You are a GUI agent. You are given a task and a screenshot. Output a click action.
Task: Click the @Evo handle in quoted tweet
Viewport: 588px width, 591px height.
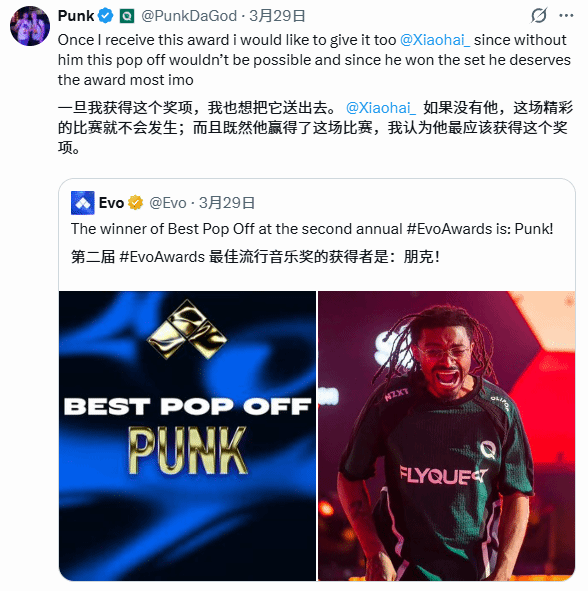pyautogui.click(x=168, y=203)
